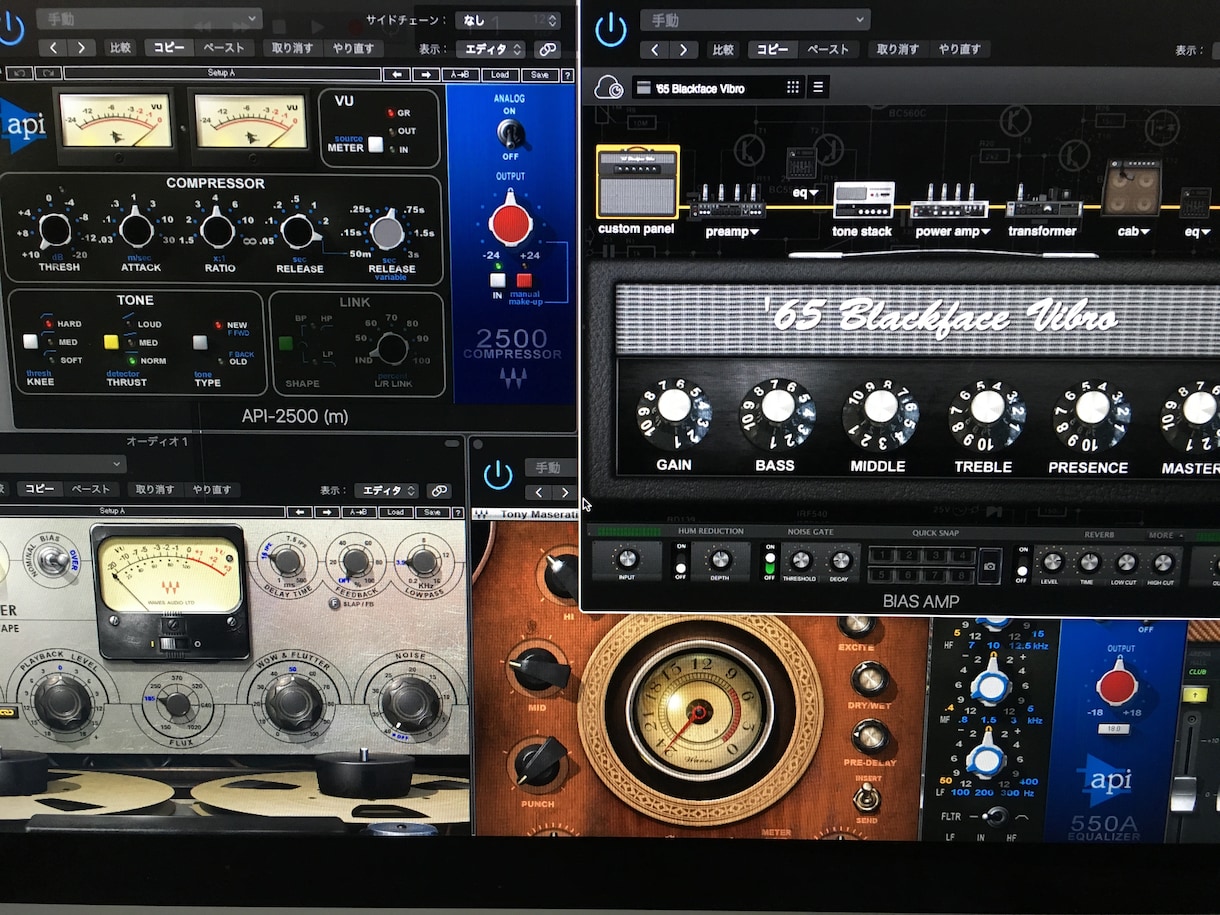Open 表示 エディタ dropdown in tape plugin window

(x=386, y=490)
